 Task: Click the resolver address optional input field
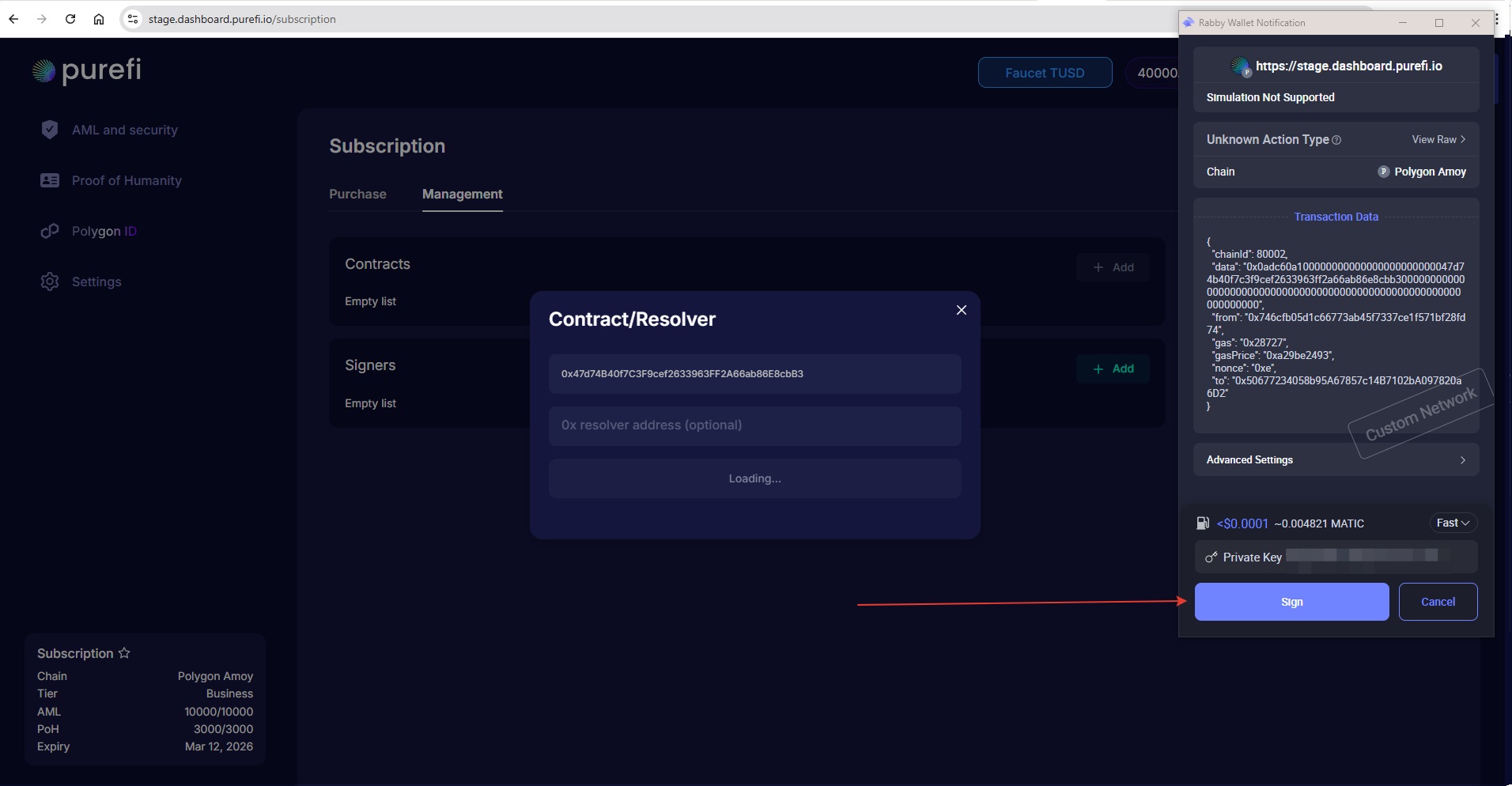[754, 425]
